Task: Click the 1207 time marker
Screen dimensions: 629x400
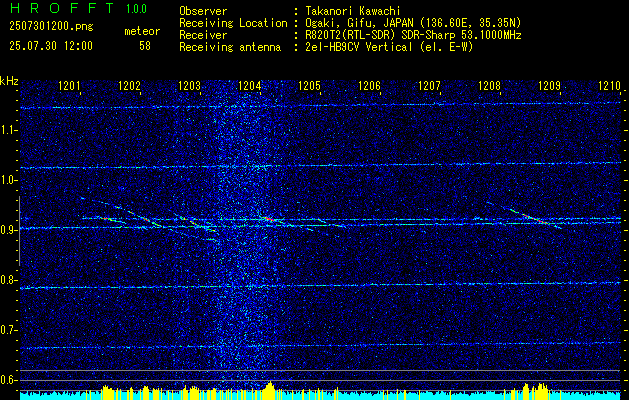Action: (x=430, y=86)
